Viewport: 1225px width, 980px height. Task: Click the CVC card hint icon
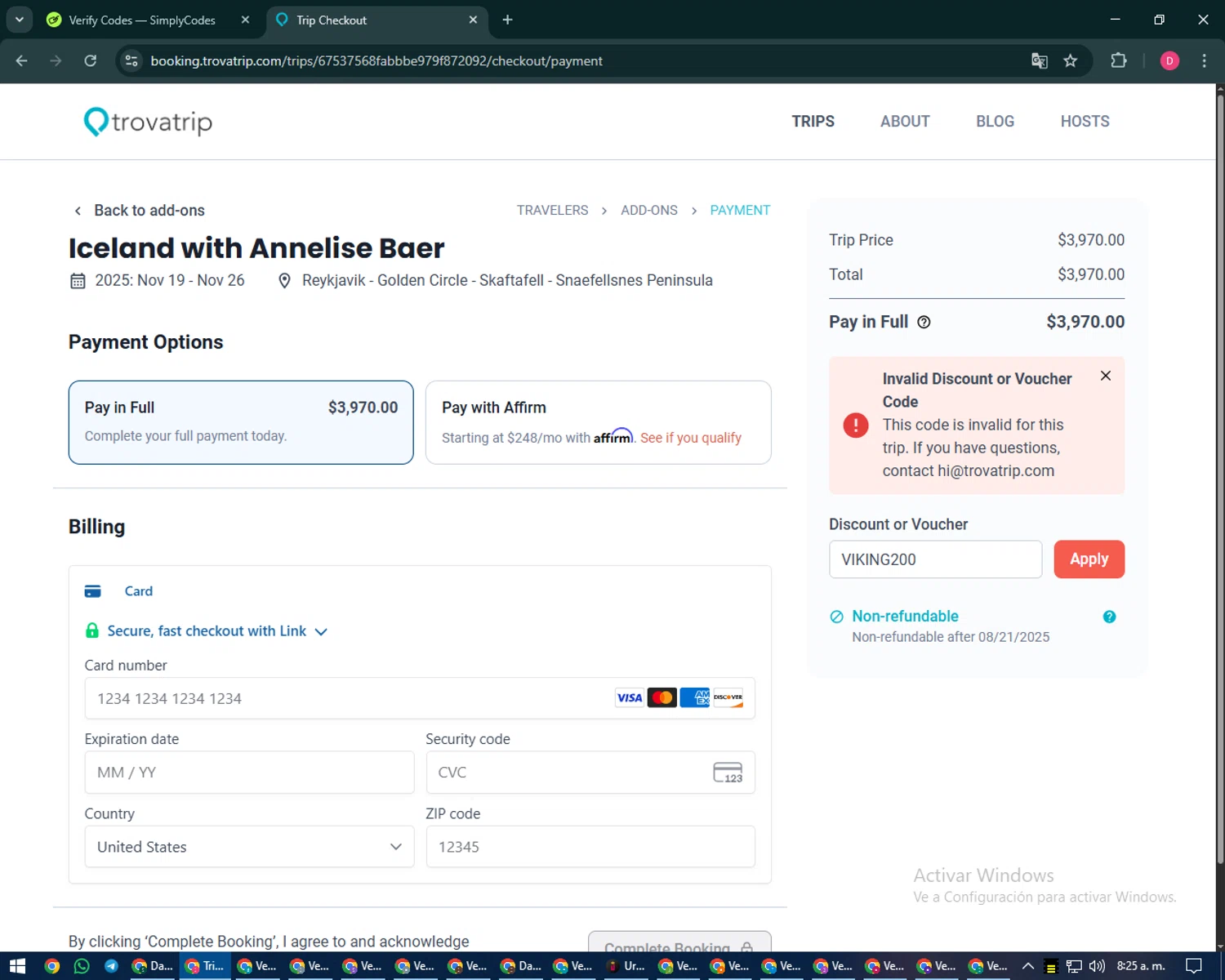(x=728, y=773)
